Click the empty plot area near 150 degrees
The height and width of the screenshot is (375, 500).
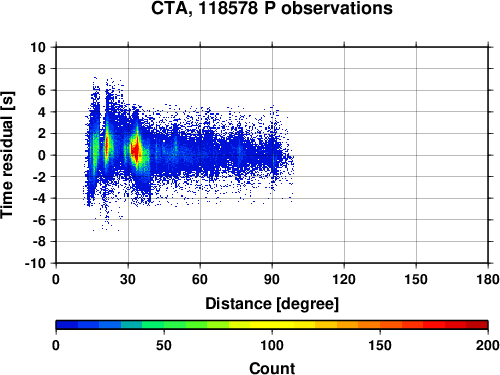tap(416, 155)
